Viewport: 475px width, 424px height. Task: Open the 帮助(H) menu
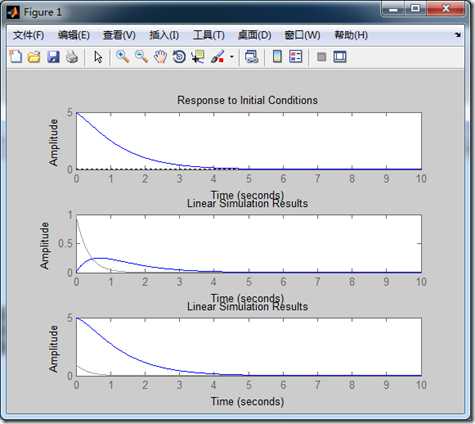351,35
